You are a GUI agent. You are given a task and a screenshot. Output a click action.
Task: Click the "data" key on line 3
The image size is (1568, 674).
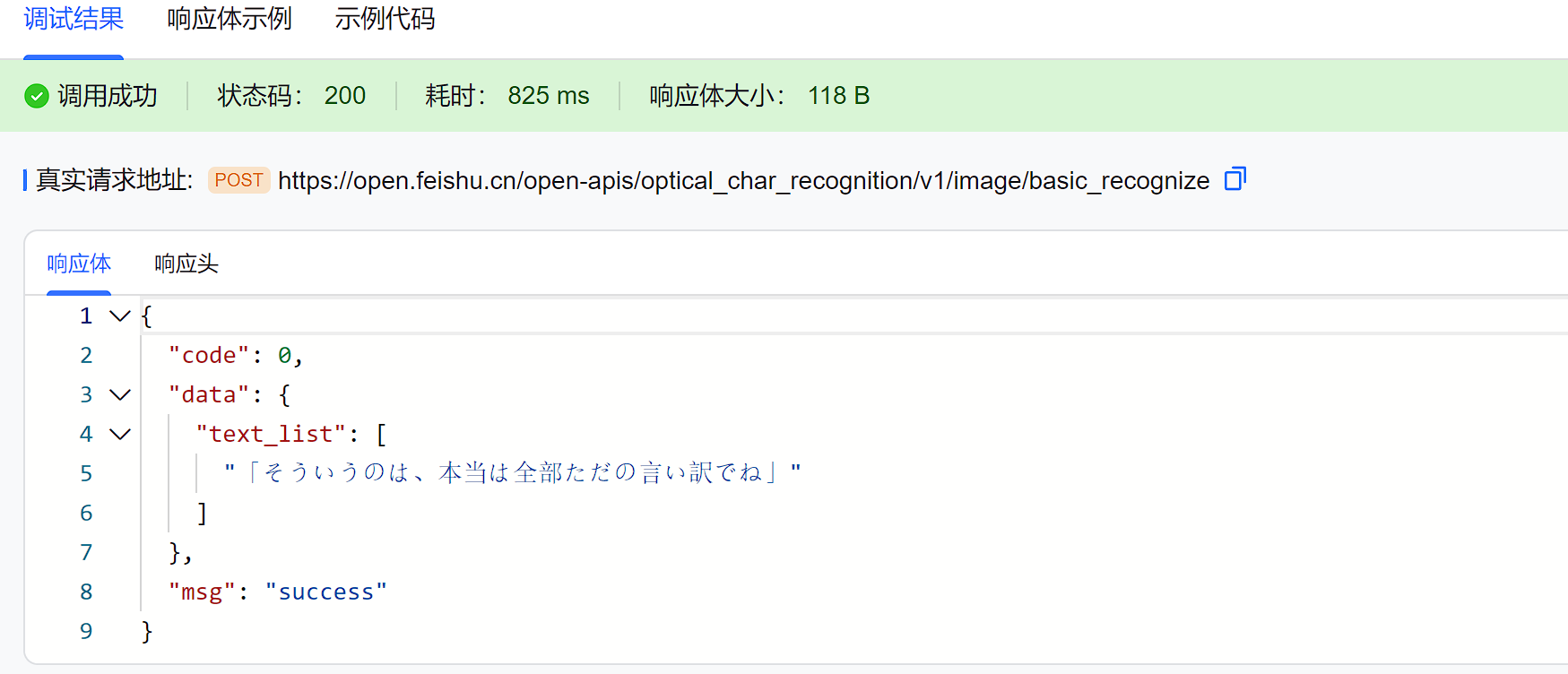point(209,395)
